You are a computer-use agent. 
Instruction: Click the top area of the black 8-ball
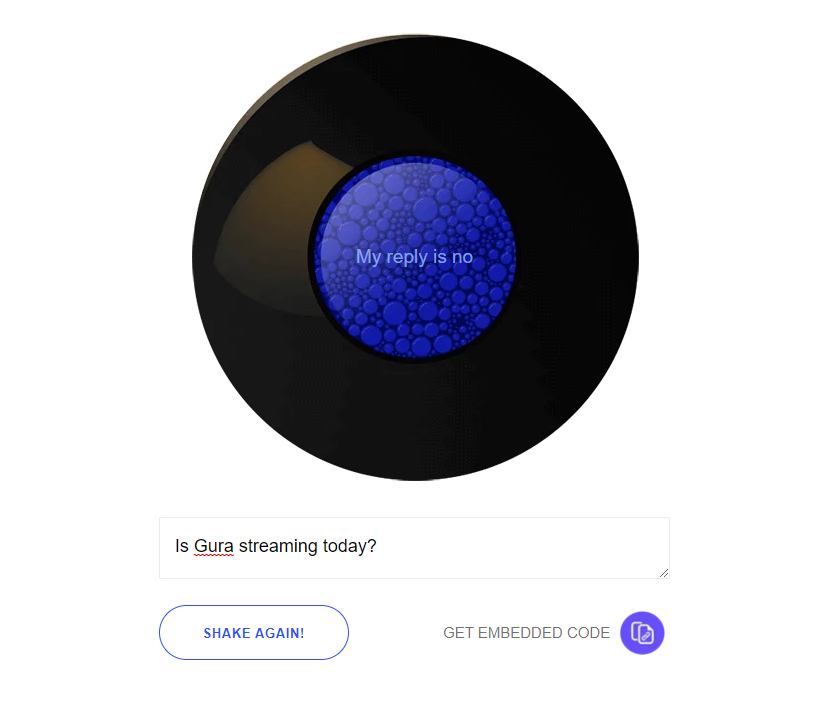pyautogui.click(x=415, y=91)
